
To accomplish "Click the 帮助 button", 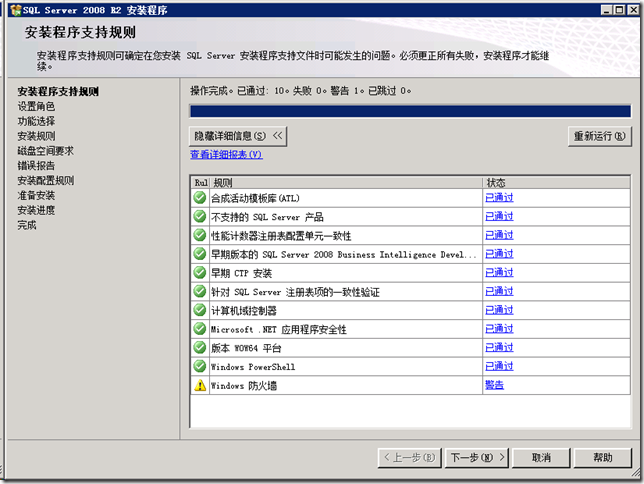I will tap(603, 458).
